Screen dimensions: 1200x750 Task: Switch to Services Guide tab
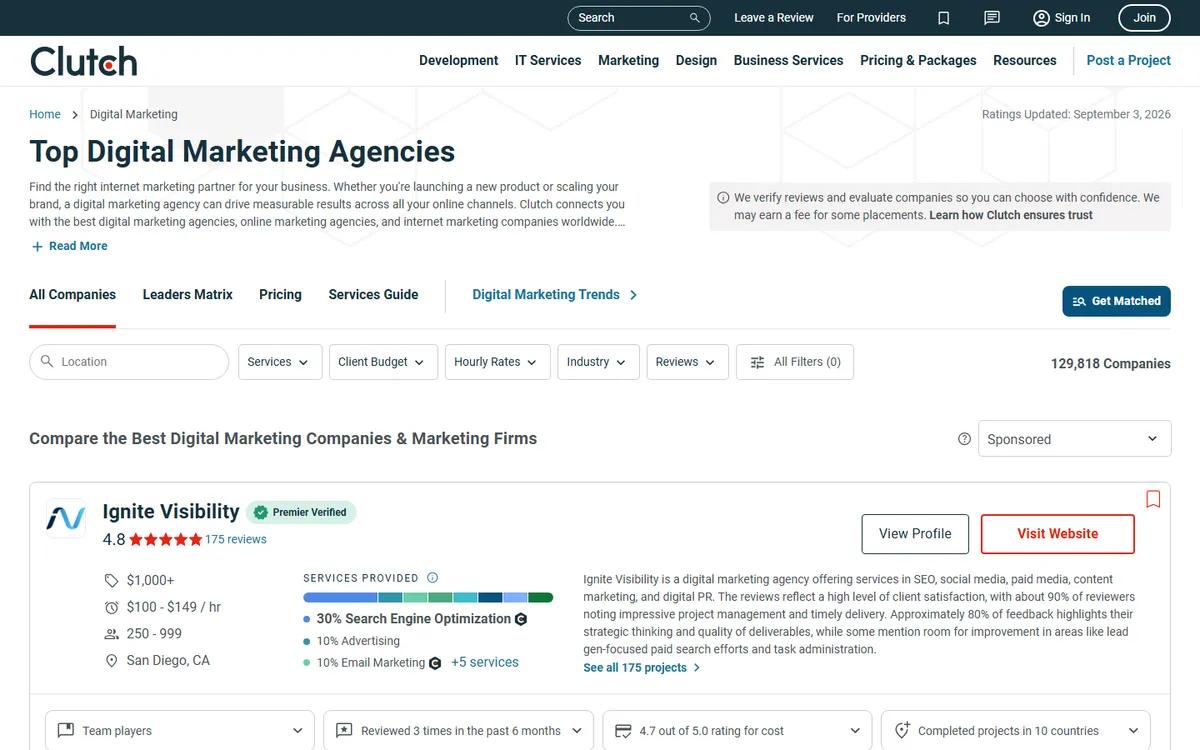click(373, 295)
